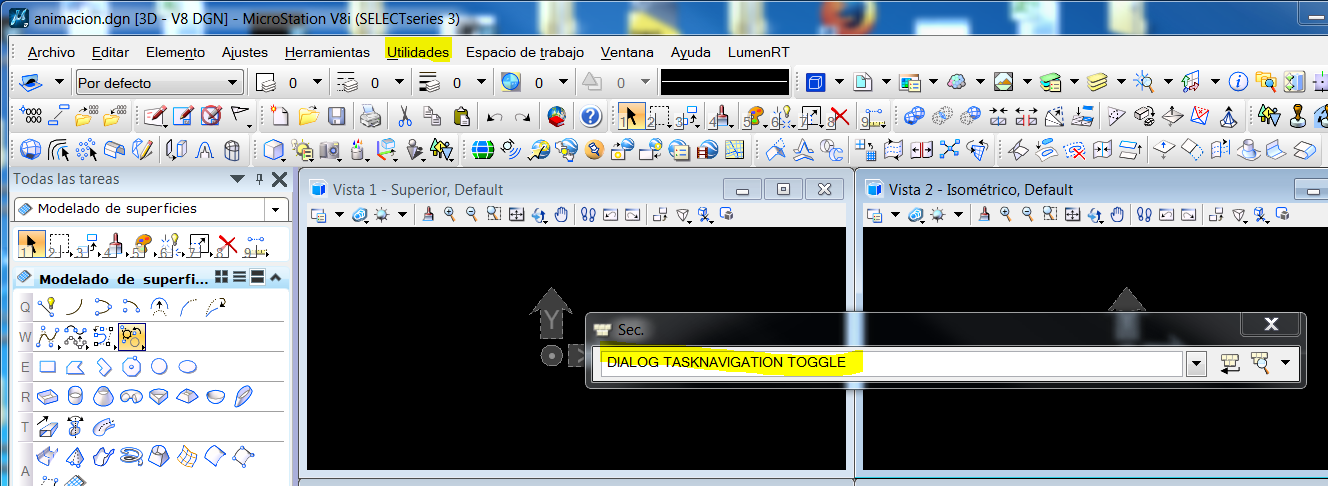Click the Measure tool numbered 9 in main toolbar
Viewport: 1328px width, 486px height.
click(874, 117)
